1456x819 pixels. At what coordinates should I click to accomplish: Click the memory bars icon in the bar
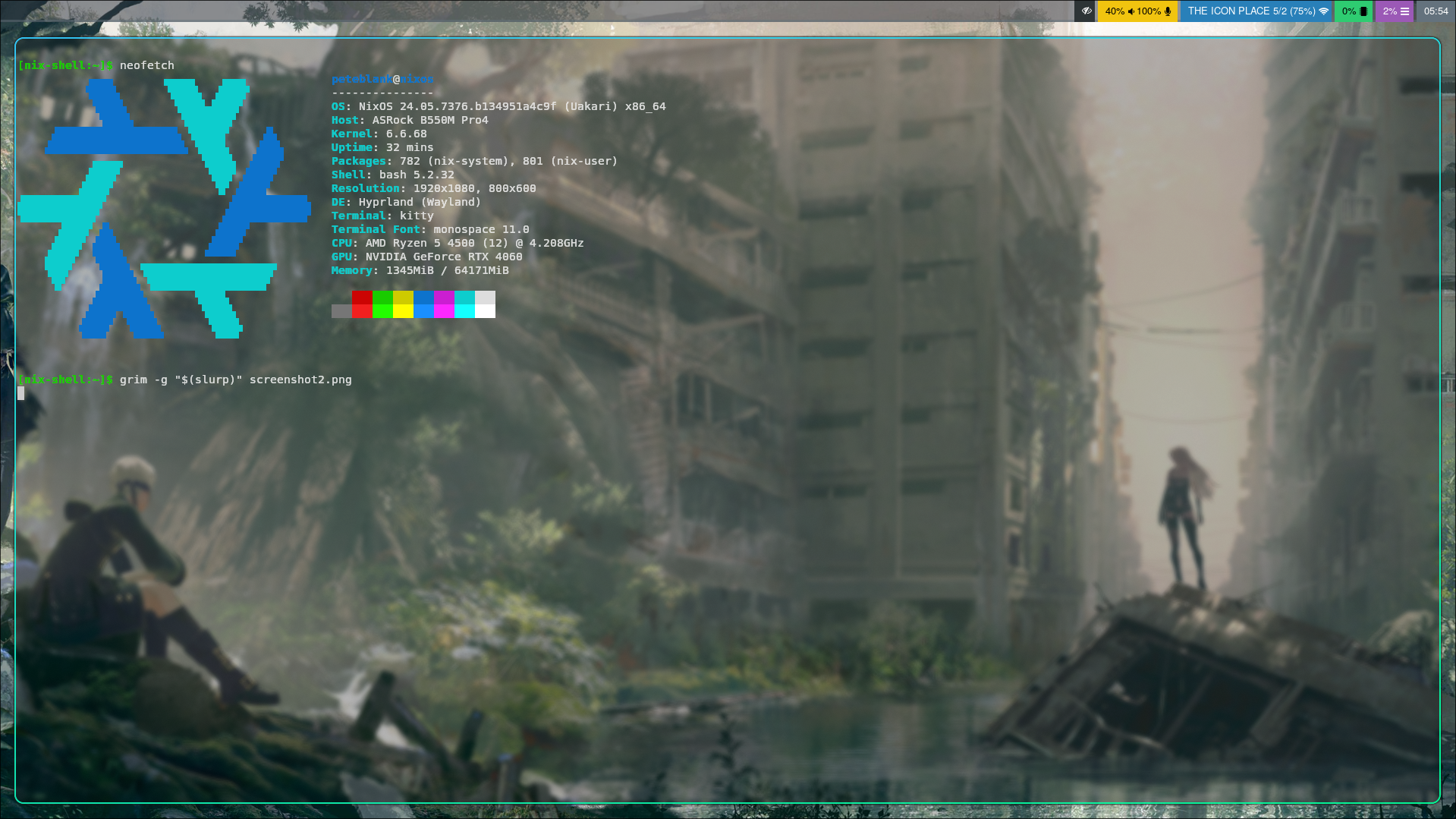1404,11
